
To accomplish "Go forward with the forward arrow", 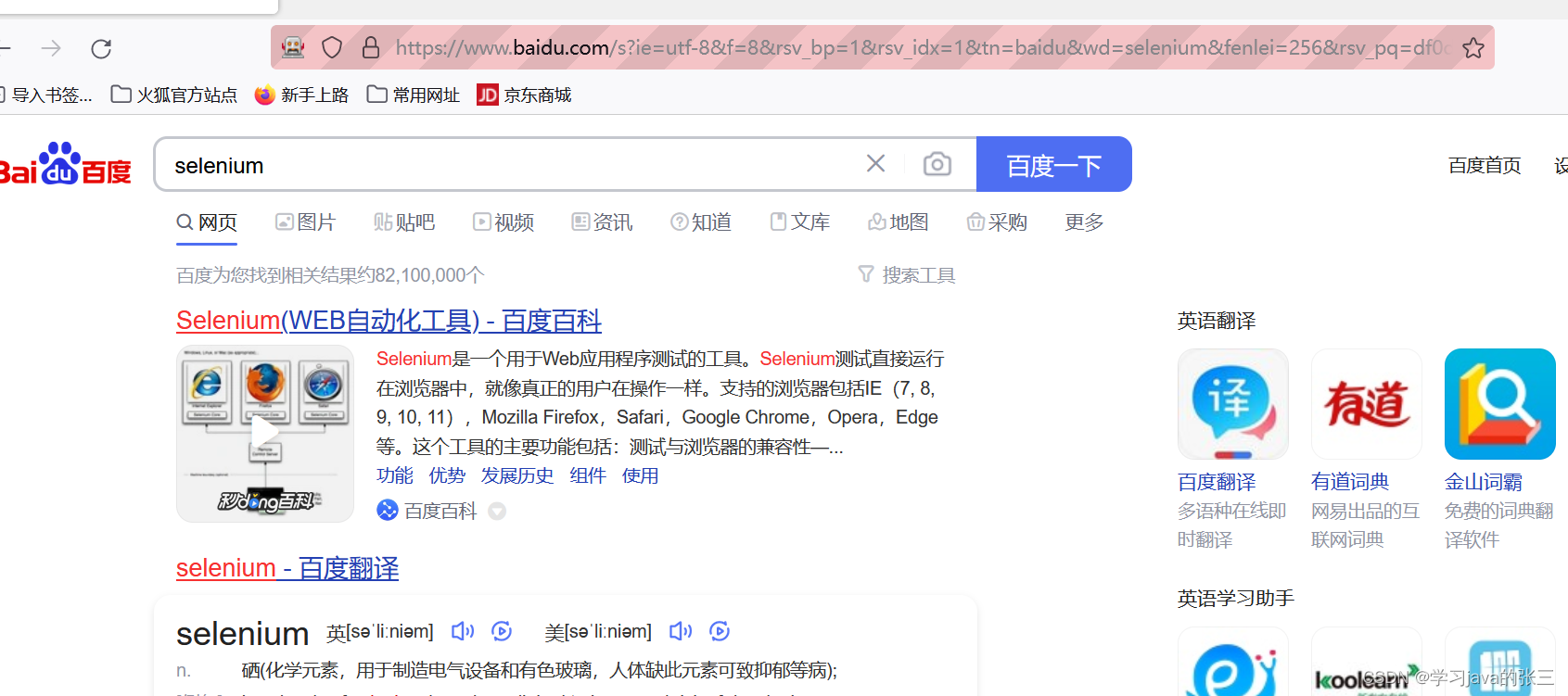I will (51, 48).
